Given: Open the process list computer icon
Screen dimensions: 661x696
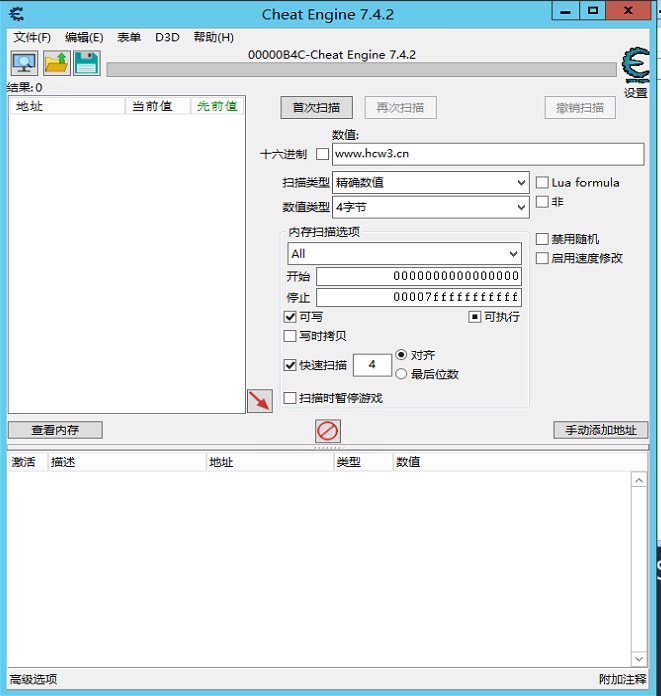Looking at the screenshot, I should pyautogui.click(x=24, y=63).
